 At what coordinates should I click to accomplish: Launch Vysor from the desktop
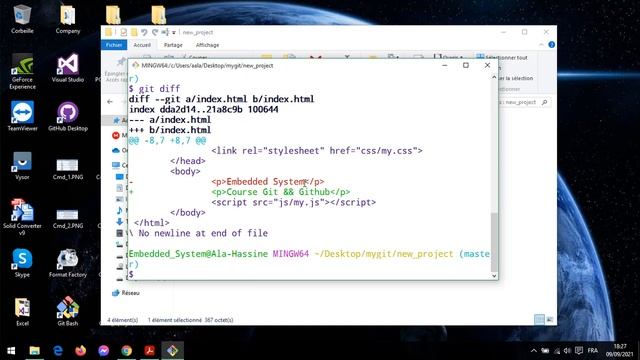(22, 165)
